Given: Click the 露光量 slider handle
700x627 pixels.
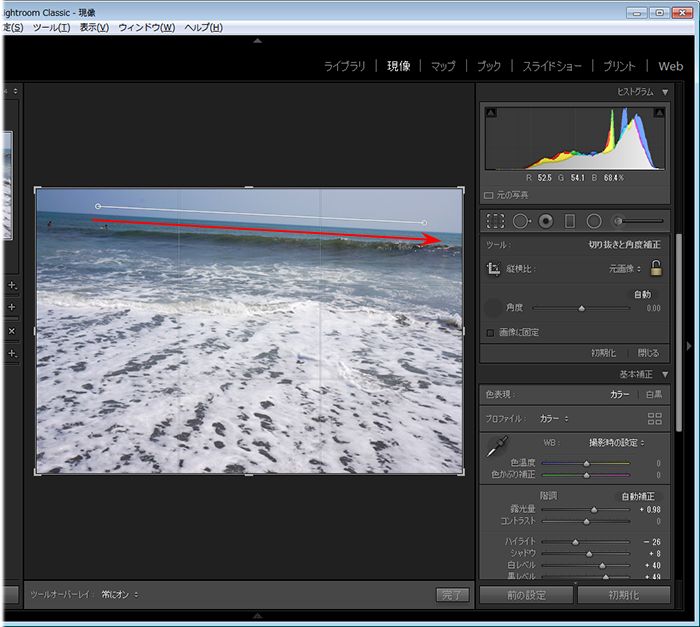Looking at the screenshot, I should pyautogui.click(x=594, y=510).
